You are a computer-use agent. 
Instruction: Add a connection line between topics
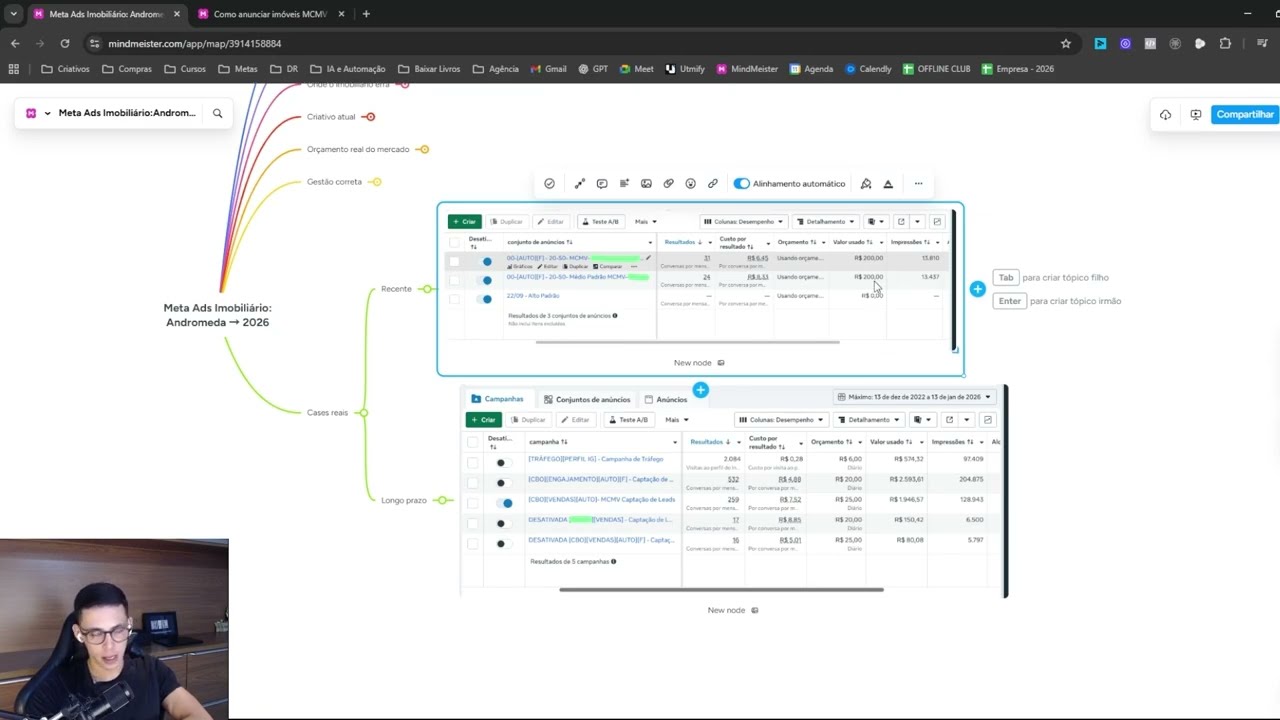[579, 184]
